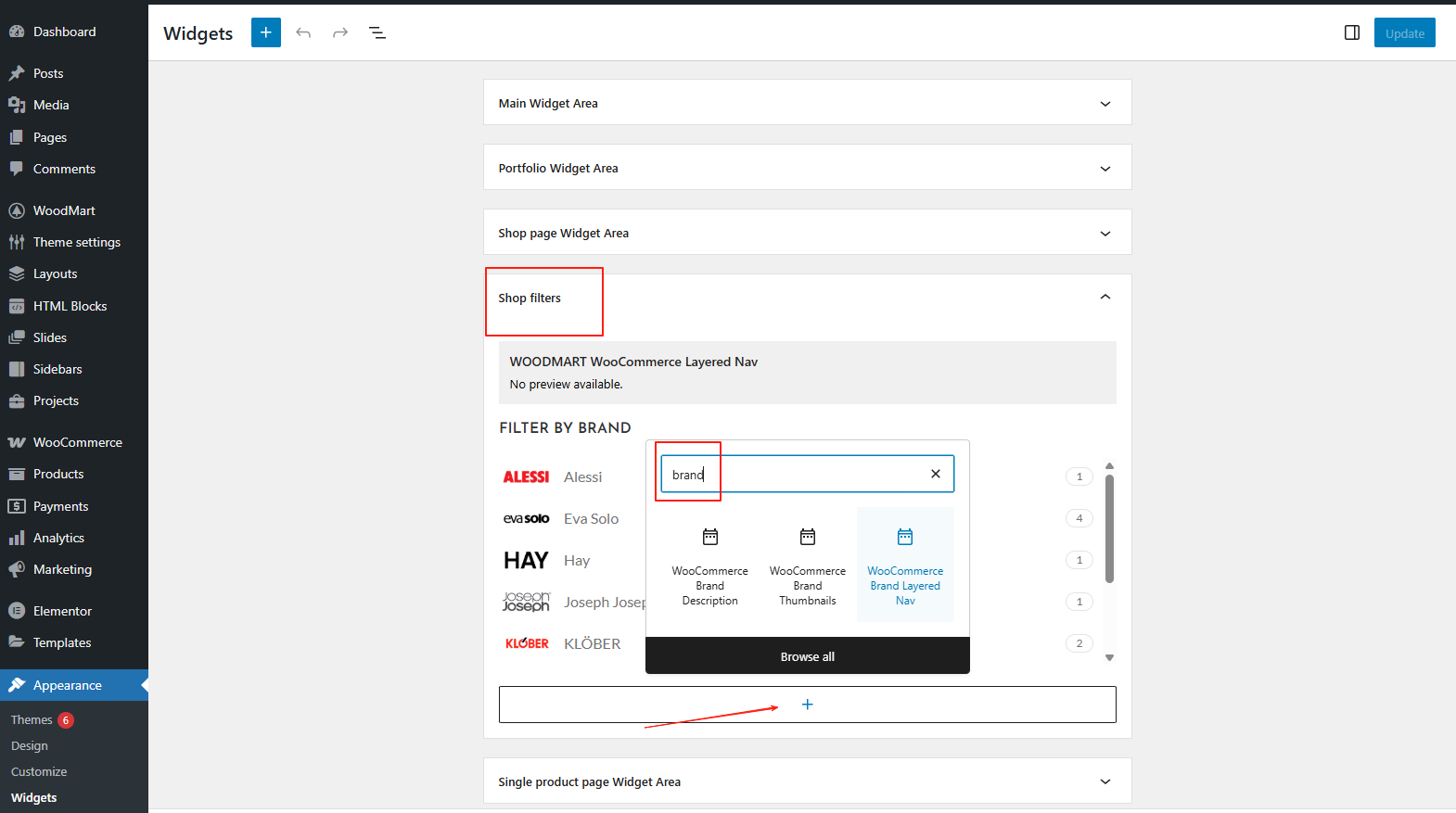The height and width of the screenshot is (813, 1456).
Task: Open the WooCommerce menu in sidebar
Action: [x=77, y=442]
